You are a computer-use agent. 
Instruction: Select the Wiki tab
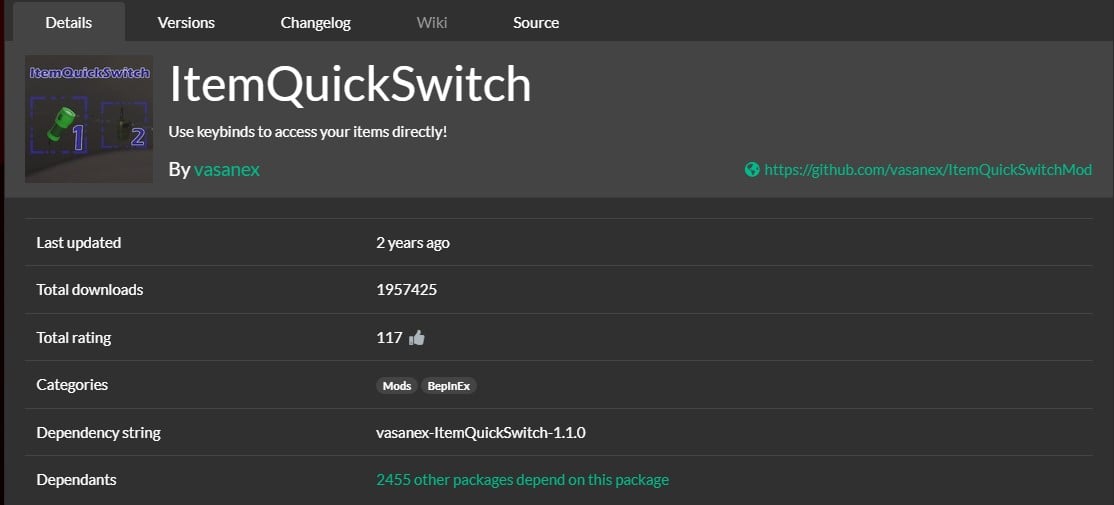[432, 22]
